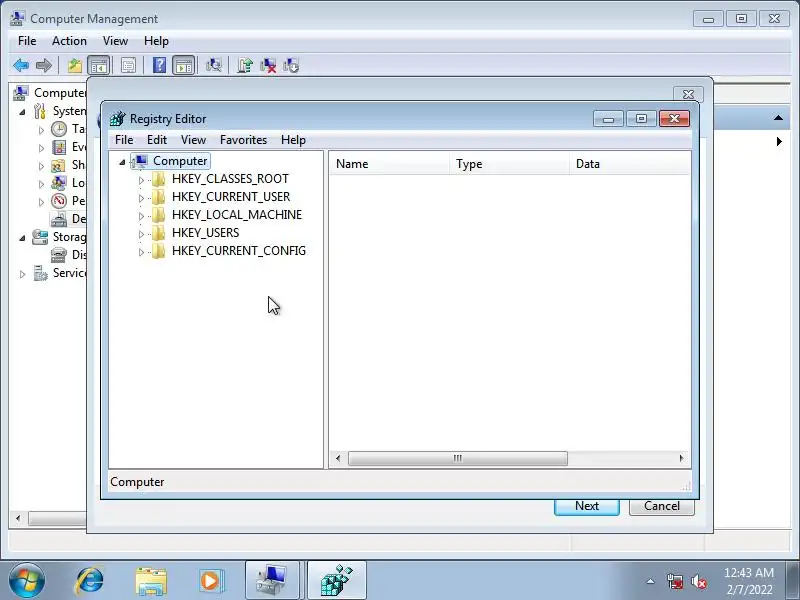Select the HKEY_USERS folder icon
800x600 pixels.
[x=159, y=233]
